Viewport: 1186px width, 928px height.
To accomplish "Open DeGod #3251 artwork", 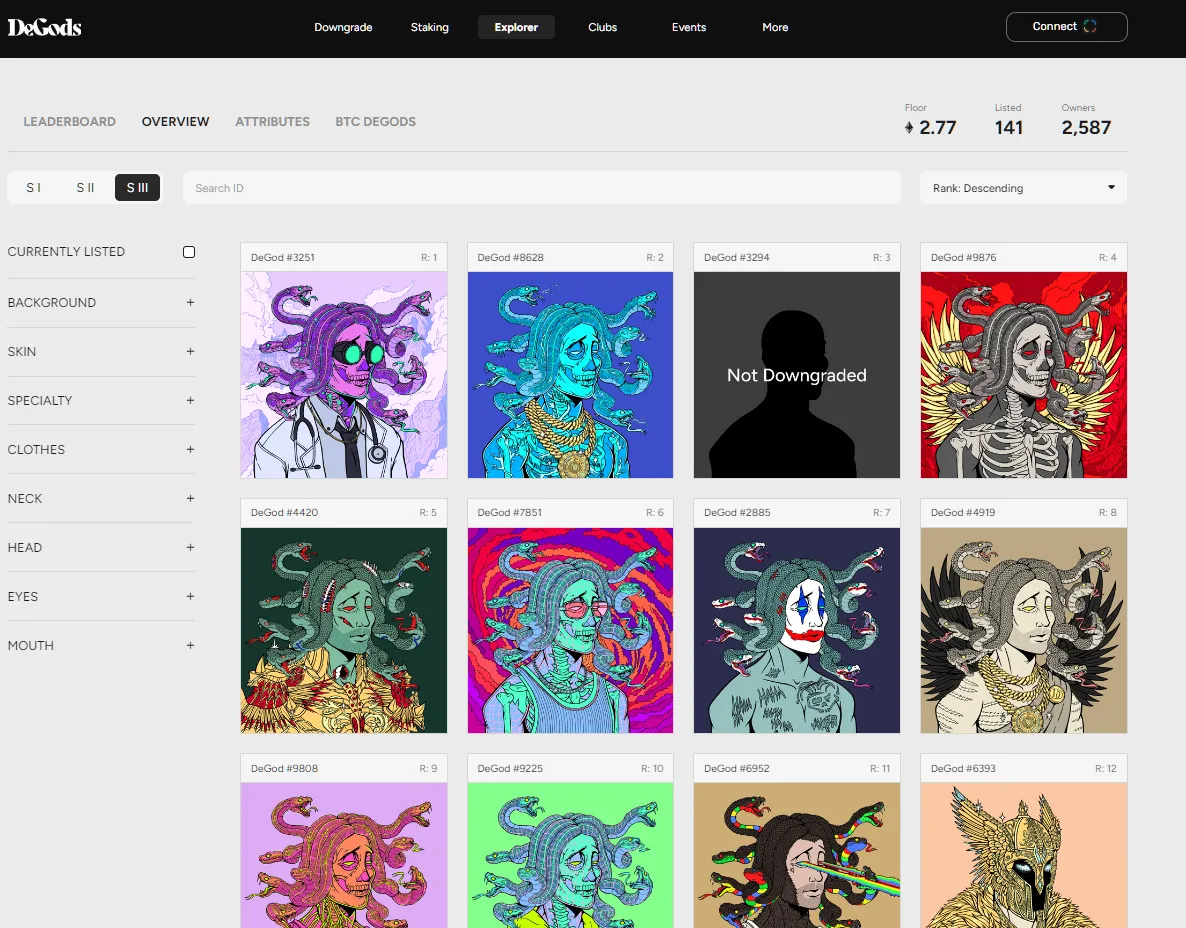I will click(344, 375).
